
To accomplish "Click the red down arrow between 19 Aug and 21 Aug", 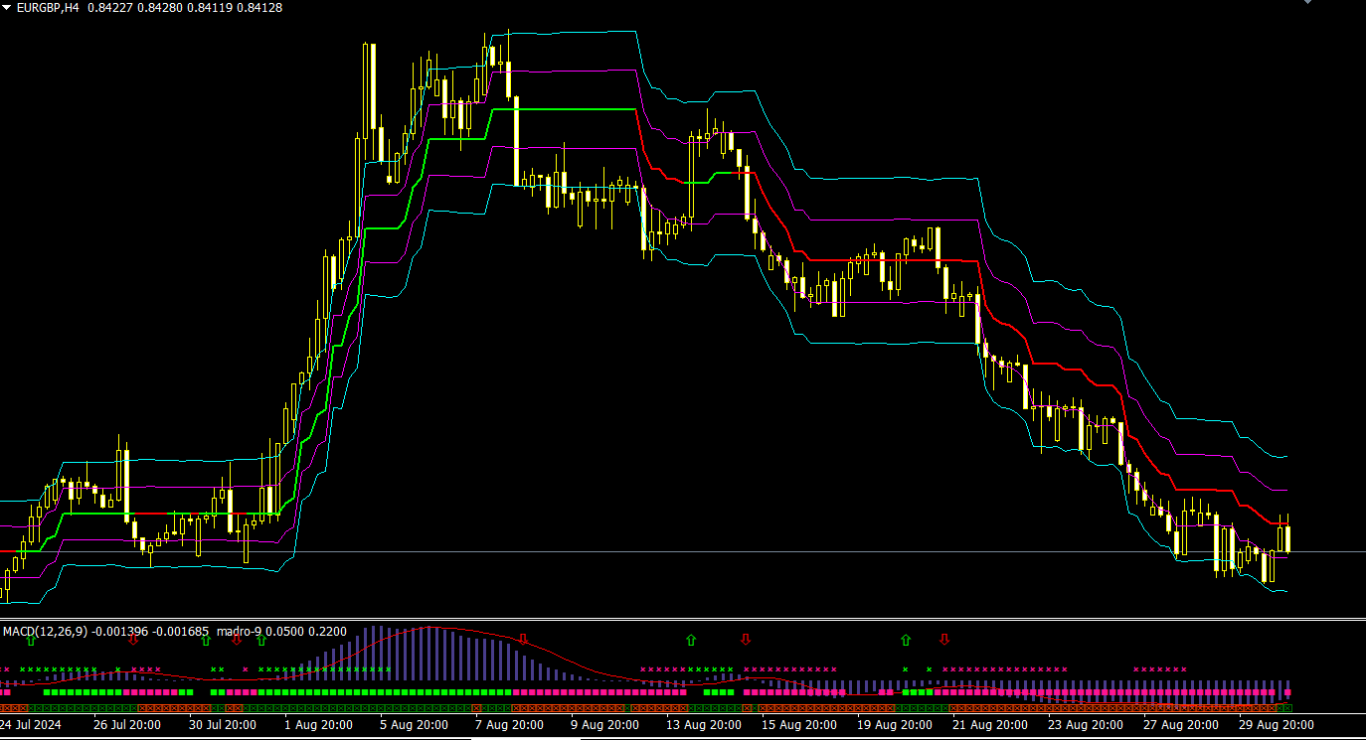I will click(944, 639).
